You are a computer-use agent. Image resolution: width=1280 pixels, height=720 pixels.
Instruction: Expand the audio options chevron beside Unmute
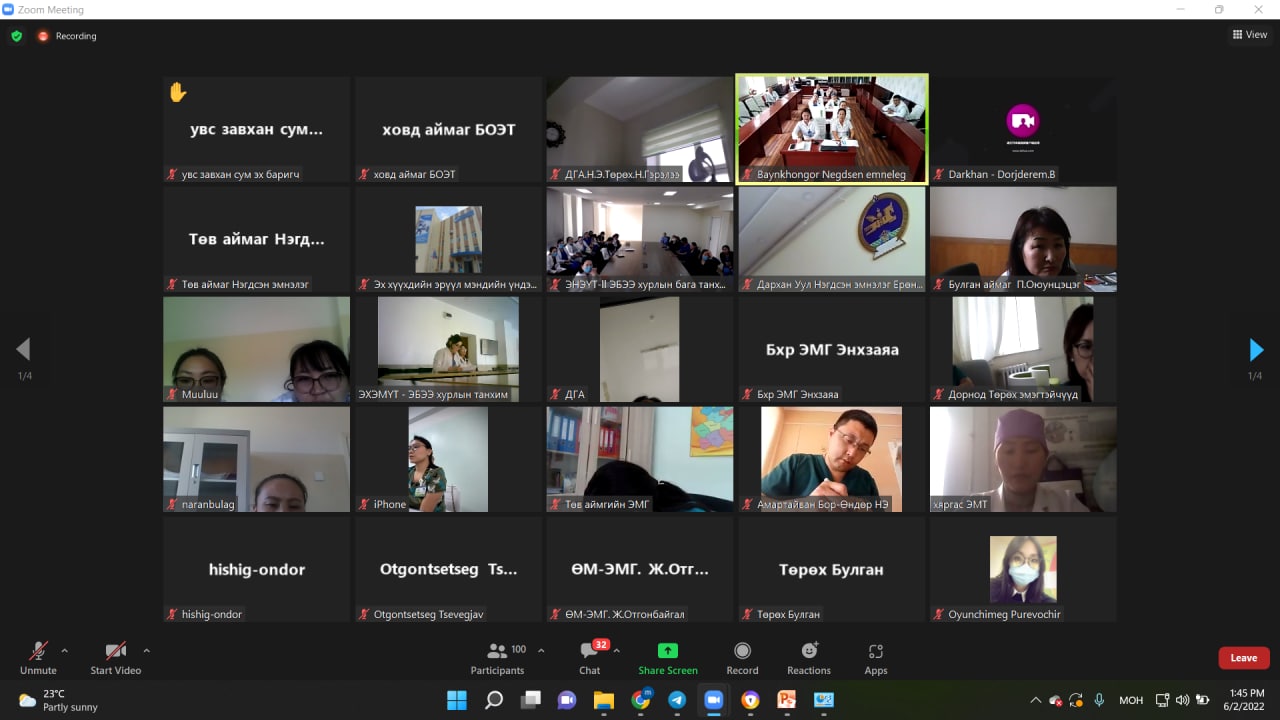(x=65, y=650)
